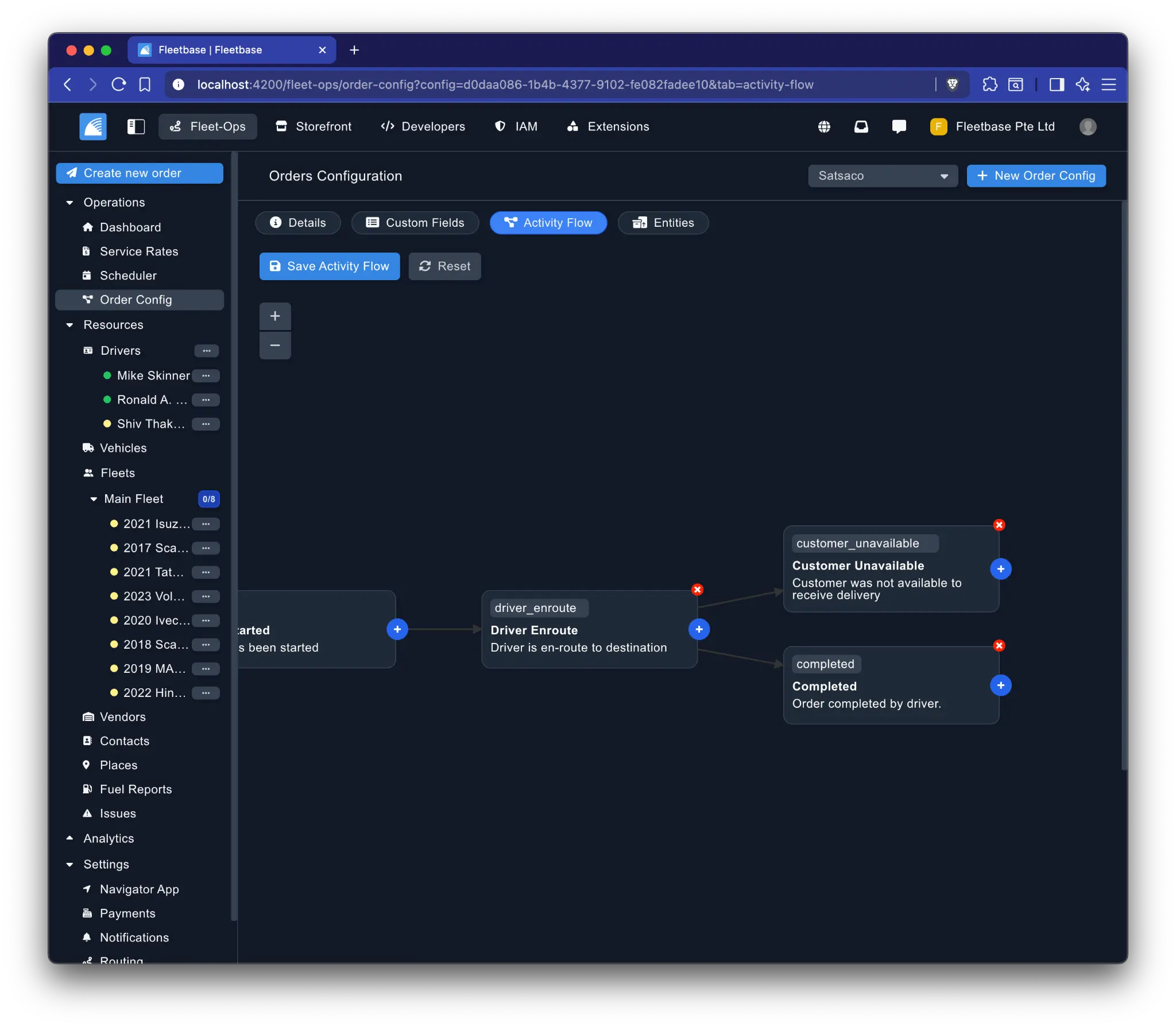Delete the Customer Unavailable node via red X
This screenshot has height=1027, width=1176.
(999, 524)
